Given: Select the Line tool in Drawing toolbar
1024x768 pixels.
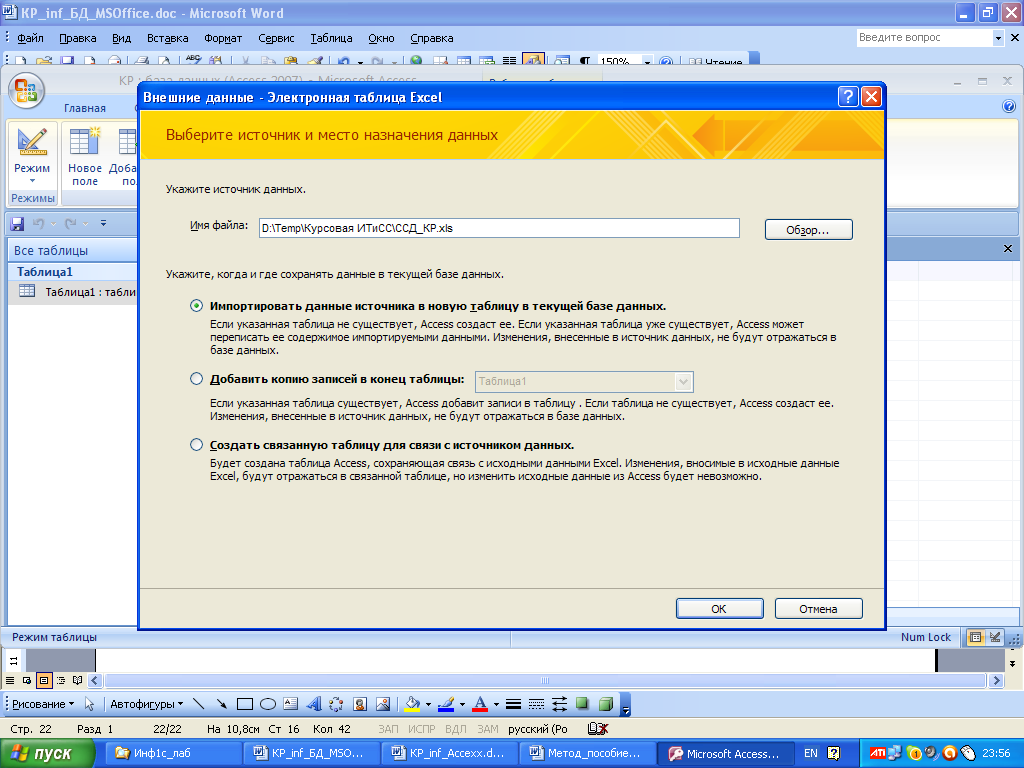Looking at the screenshot, I should point(199,704).
